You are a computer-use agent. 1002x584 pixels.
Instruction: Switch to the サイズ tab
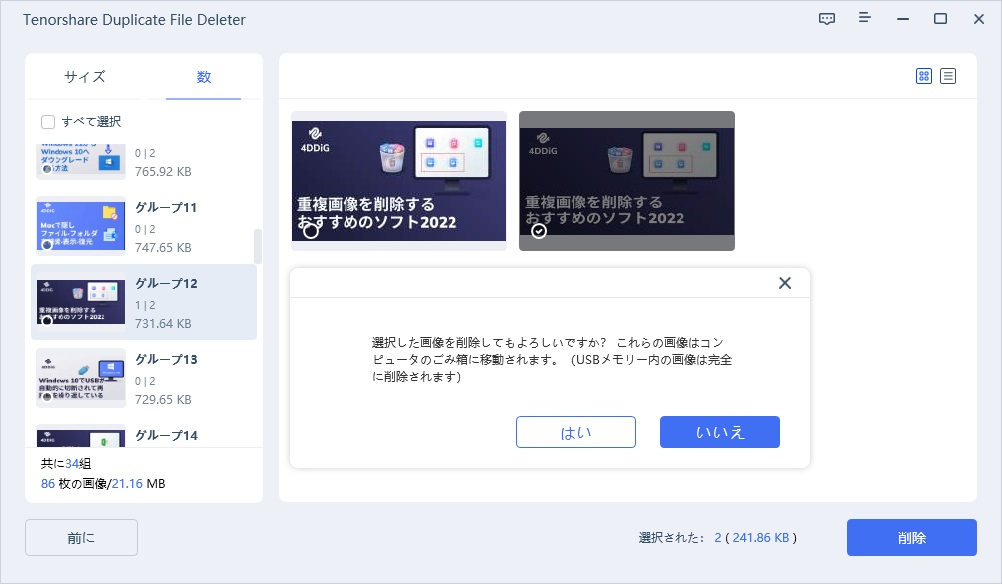click(84, 77)
